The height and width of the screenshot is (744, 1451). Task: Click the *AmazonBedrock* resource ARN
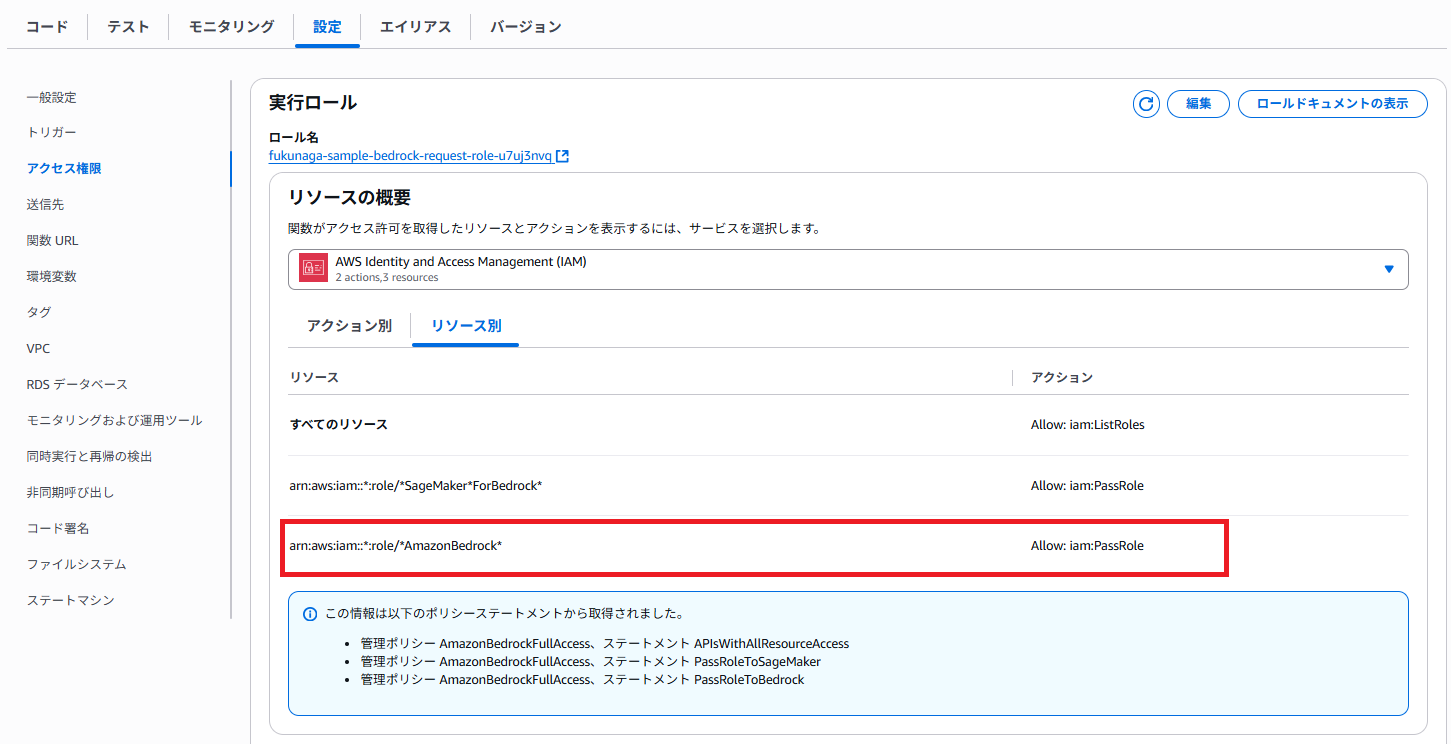[396, 546]
